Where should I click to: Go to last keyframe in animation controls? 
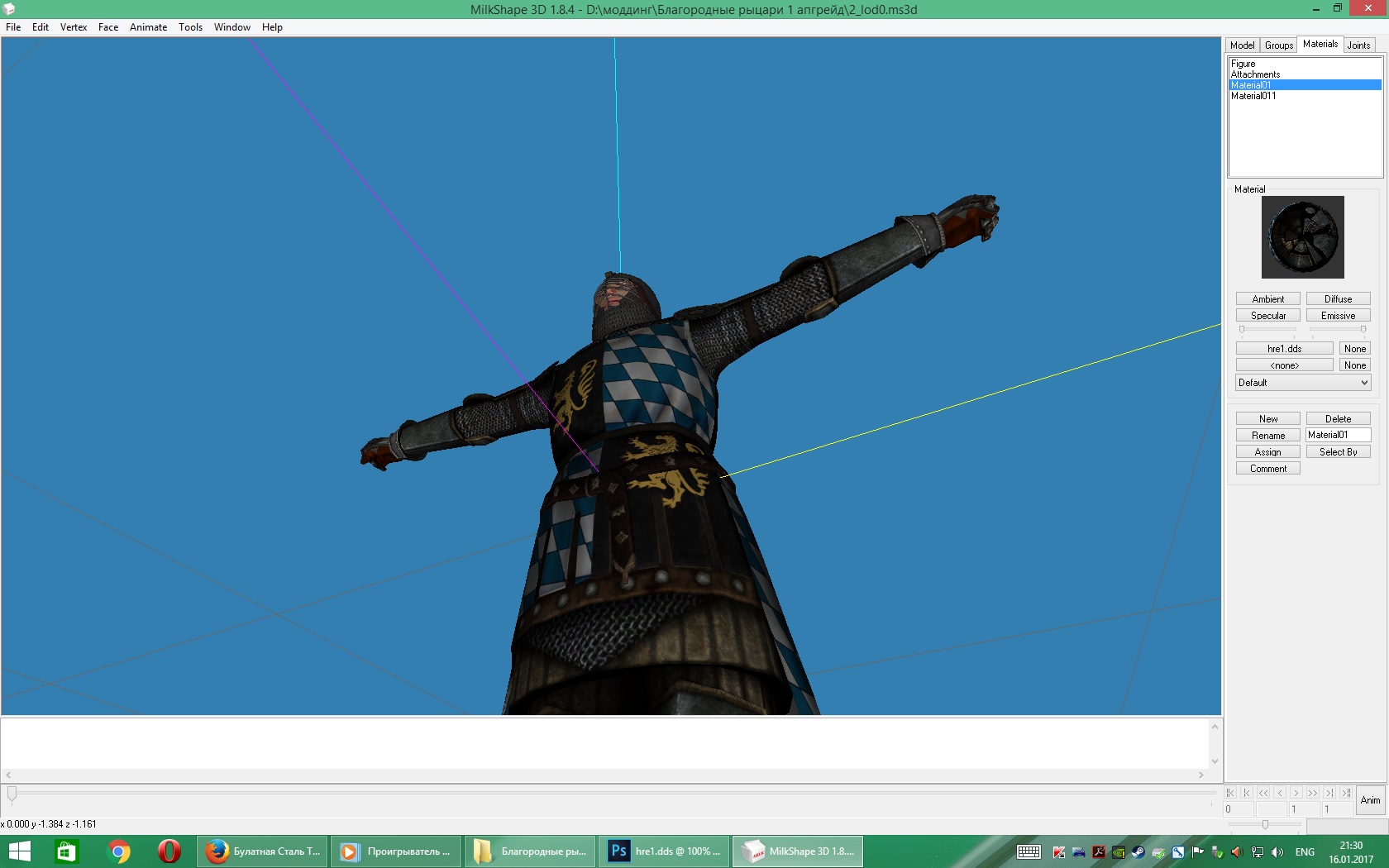click(1346, 793)
